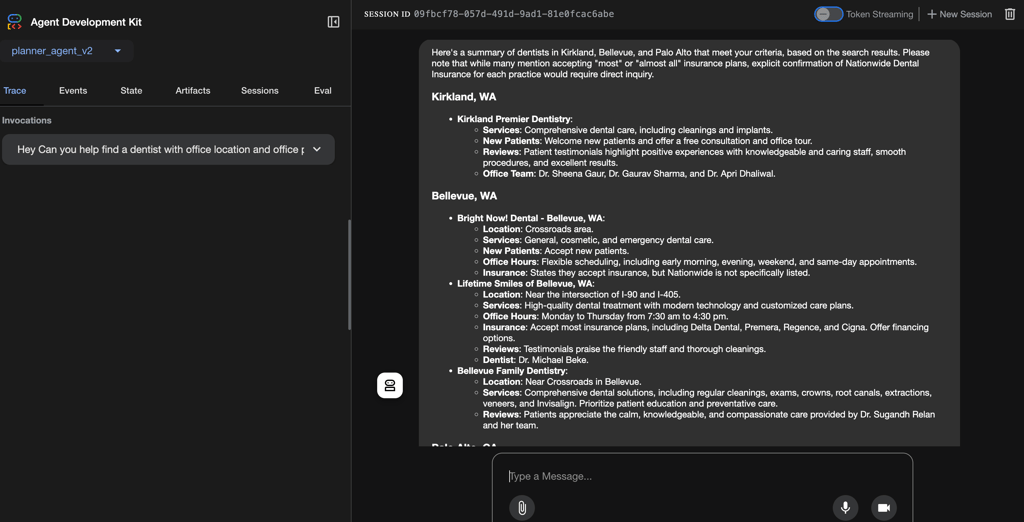Click the side panel vertical scrollbar
The image size is (1024, 522).
[x=349, y=274]
